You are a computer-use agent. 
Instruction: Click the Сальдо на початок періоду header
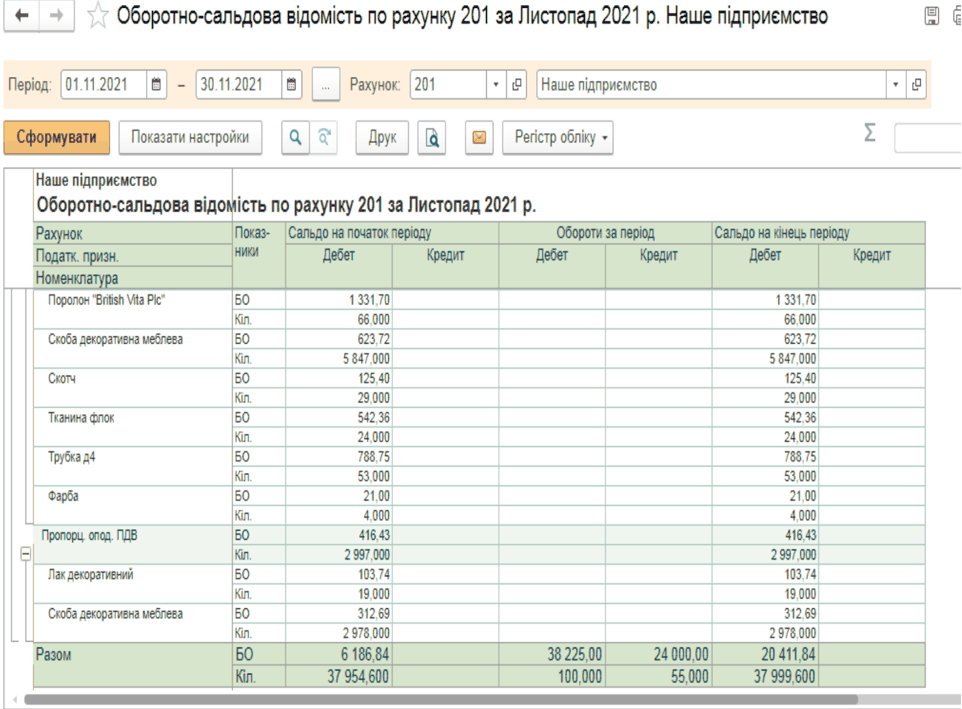coord(392,233)
